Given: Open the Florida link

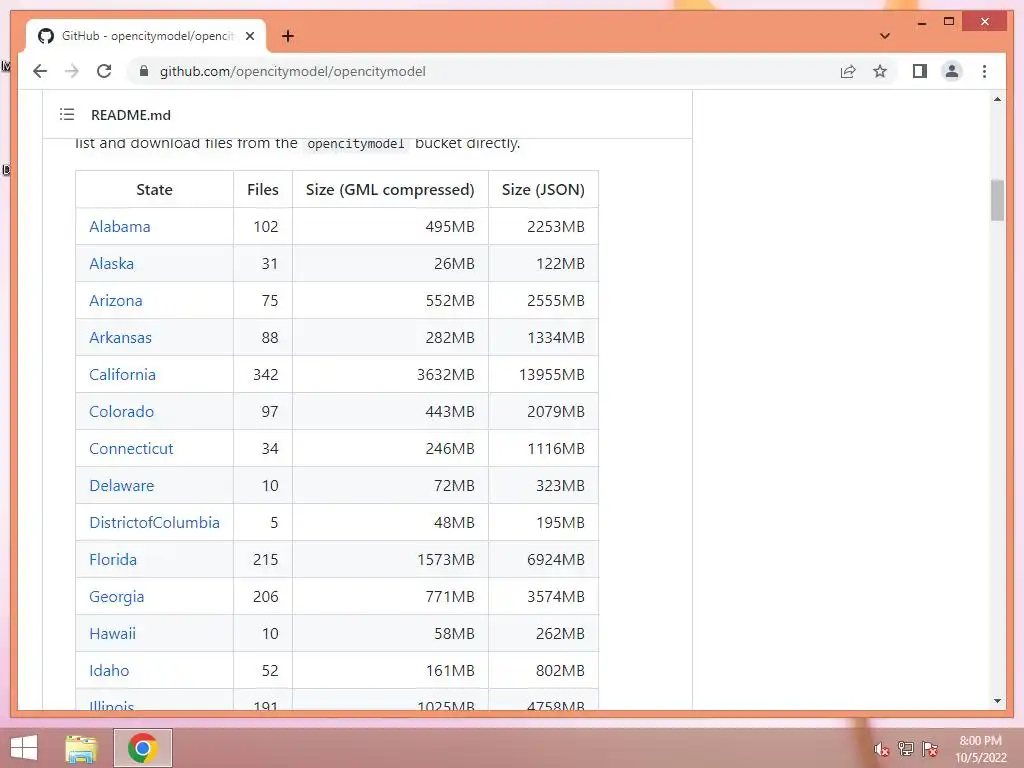Looking at the screenshot, I should tap(113, 560).
